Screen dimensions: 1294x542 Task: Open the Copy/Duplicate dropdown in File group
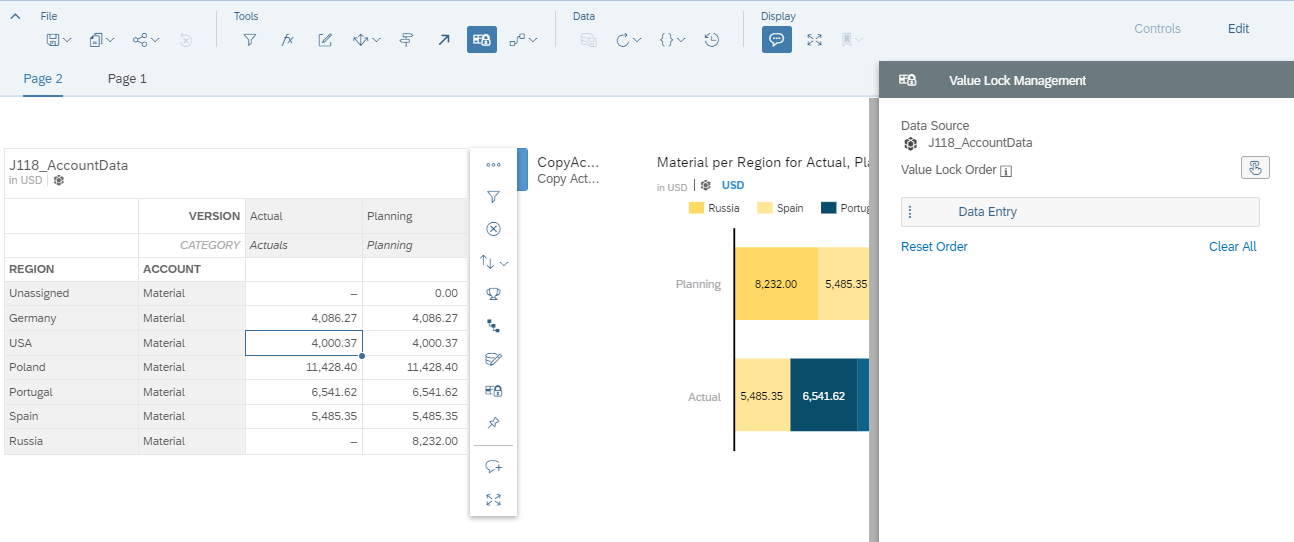[101, 40]
